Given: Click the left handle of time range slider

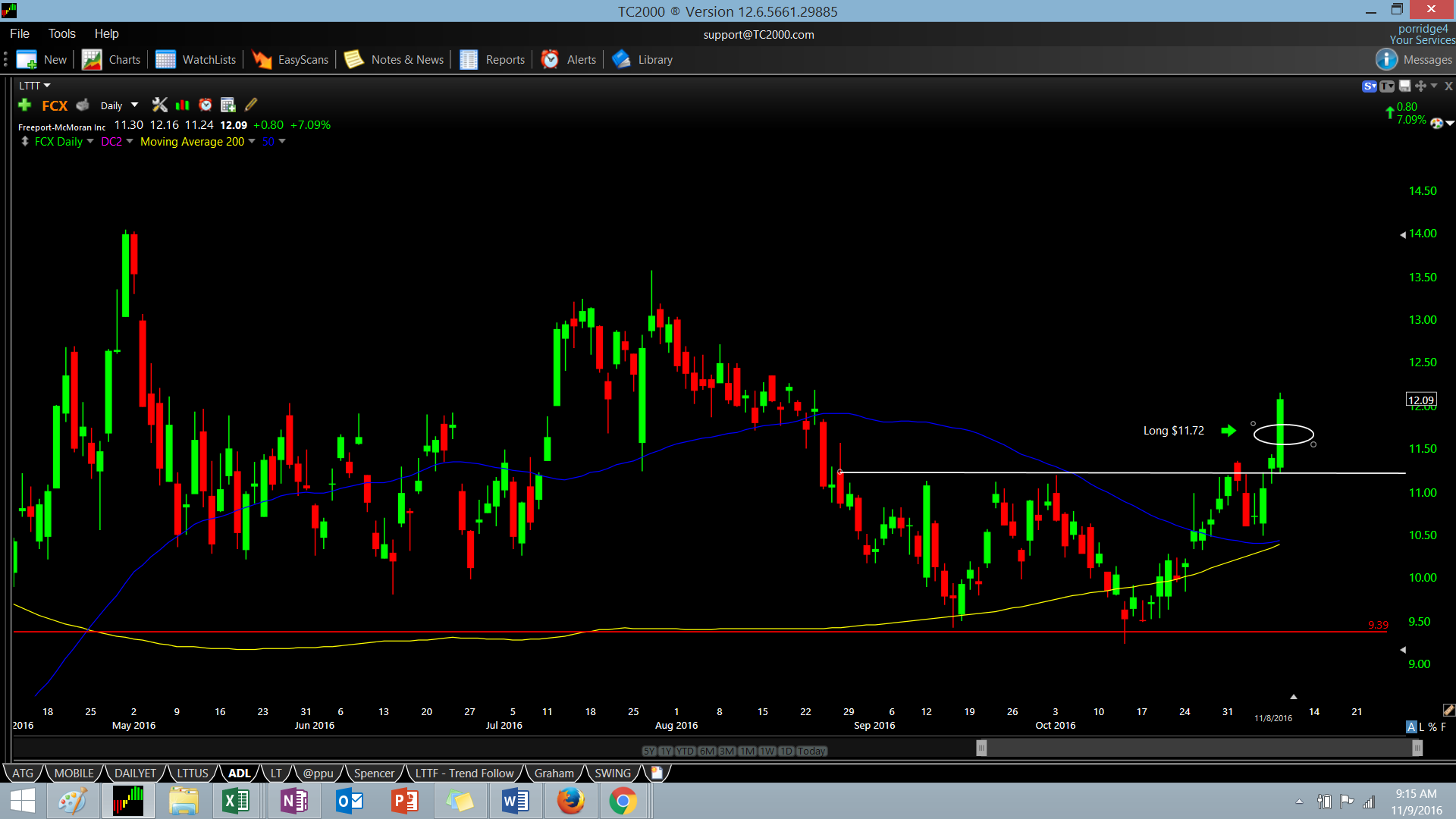Looking at the screenshot, I should click(981, 748).
